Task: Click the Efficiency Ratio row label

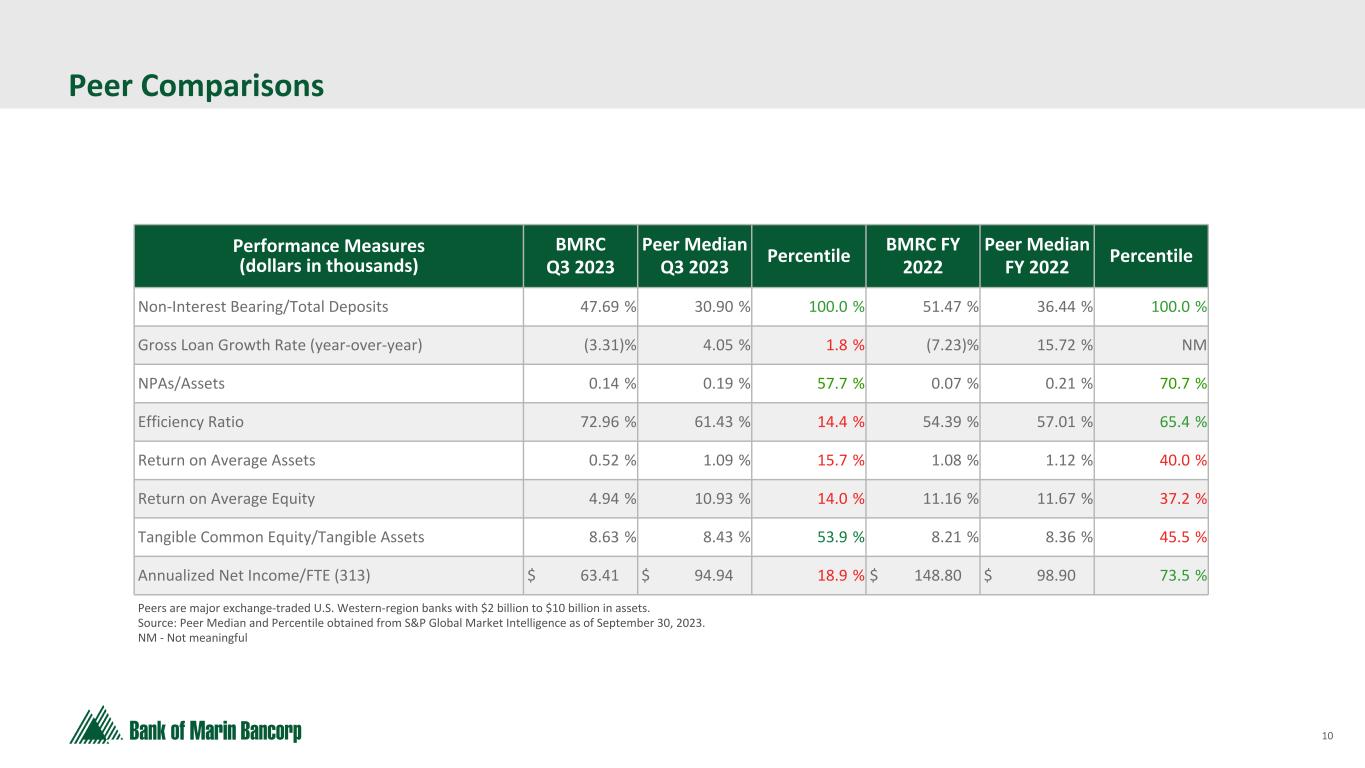Action: tap(190, 422)
